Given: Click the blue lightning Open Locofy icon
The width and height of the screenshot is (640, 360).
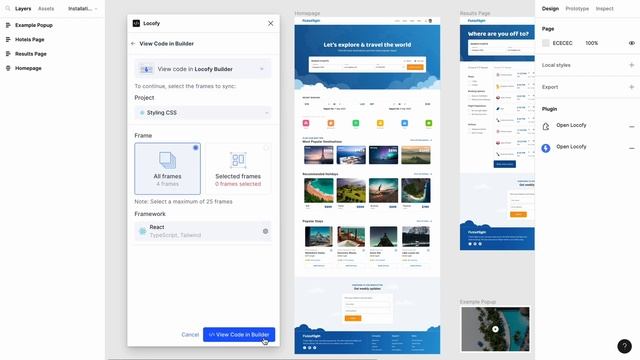Looking at the screenshot, I should pos(546,148).
